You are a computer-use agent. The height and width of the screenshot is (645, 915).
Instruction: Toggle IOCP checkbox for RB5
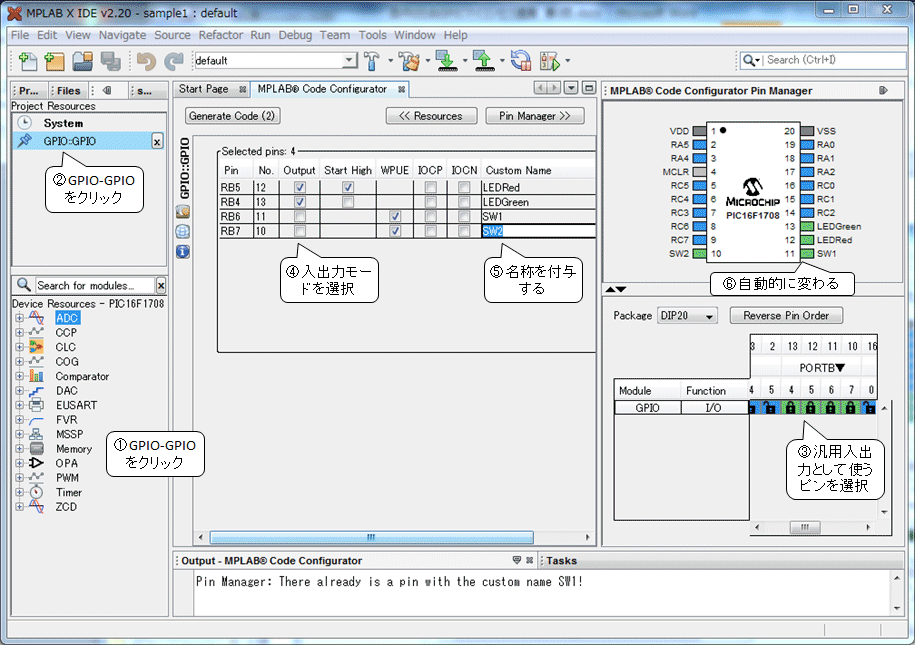[x=431, y=187]
